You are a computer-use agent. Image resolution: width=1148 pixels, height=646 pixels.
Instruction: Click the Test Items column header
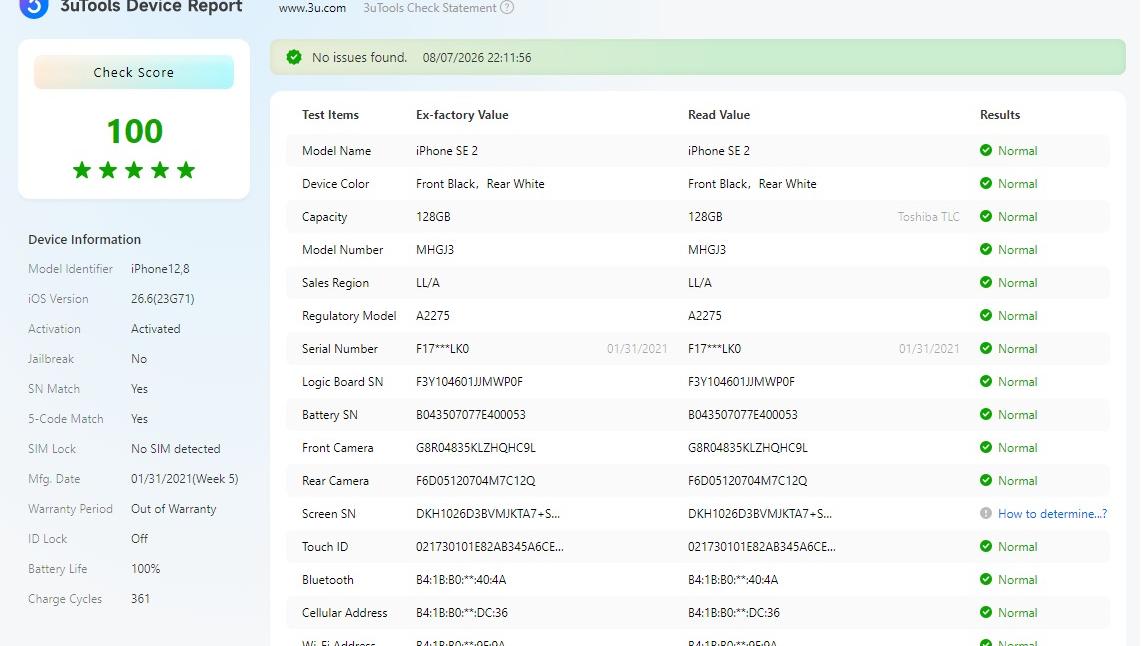pyautogui.click(x=330, y=115)
